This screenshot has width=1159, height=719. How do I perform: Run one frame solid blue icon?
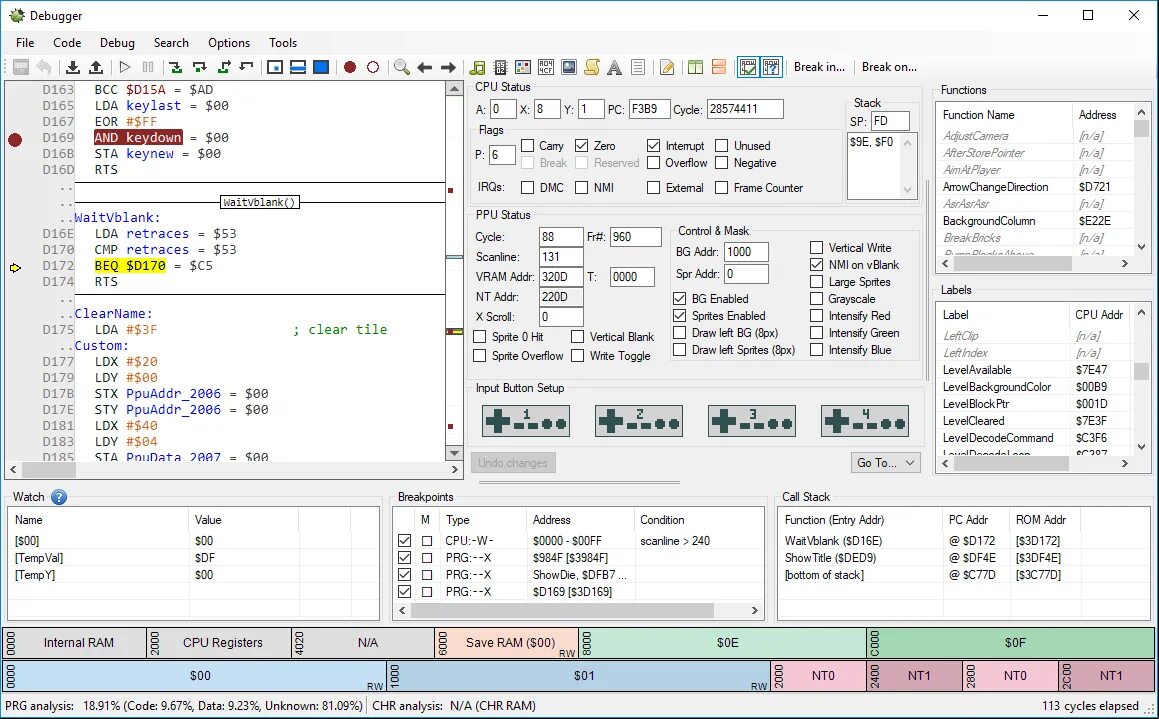tap(322, 67)
